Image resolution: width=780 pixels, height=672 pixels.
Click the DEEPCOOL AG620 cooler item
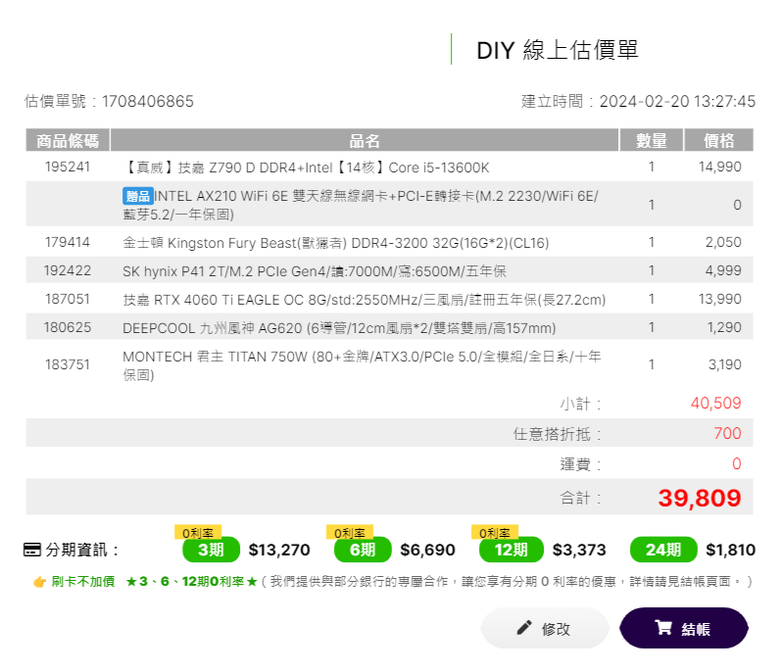[339, 328]
